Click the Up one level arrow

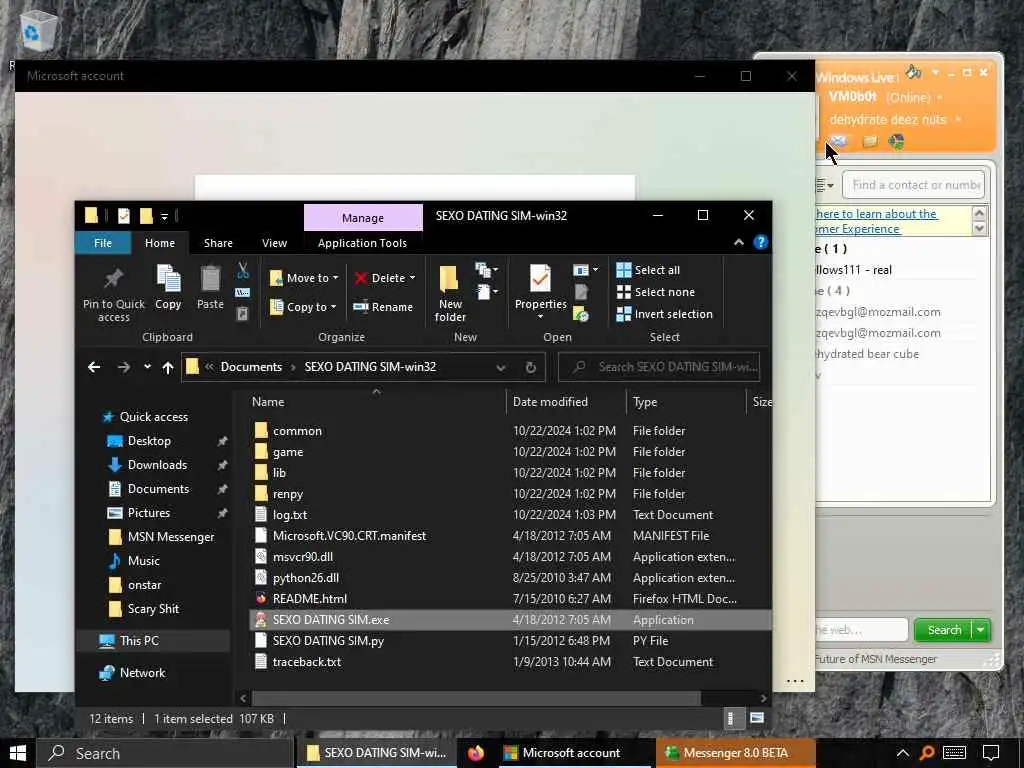[168, 368]
